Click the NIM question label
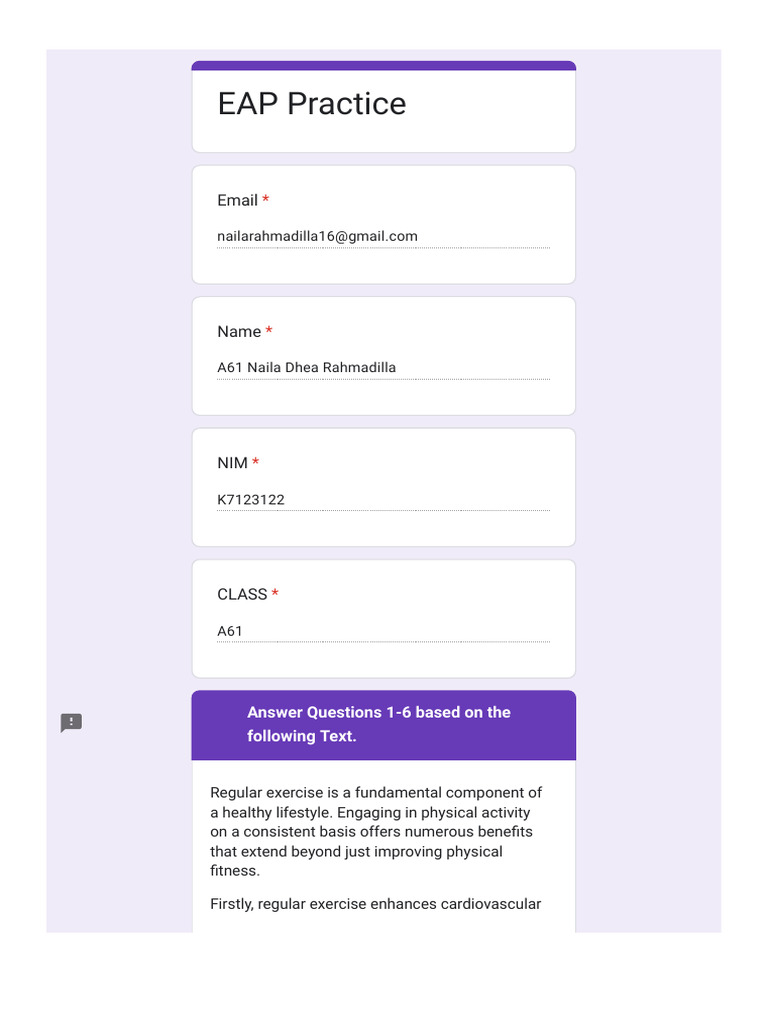 click(232, 463)
